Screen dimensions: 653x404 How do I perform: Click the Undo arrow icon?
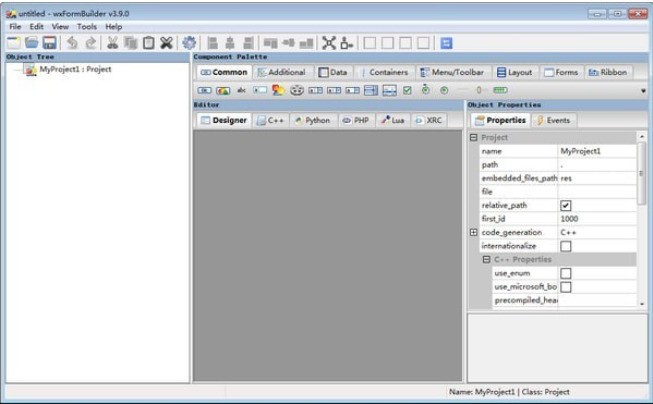[73, 43]
